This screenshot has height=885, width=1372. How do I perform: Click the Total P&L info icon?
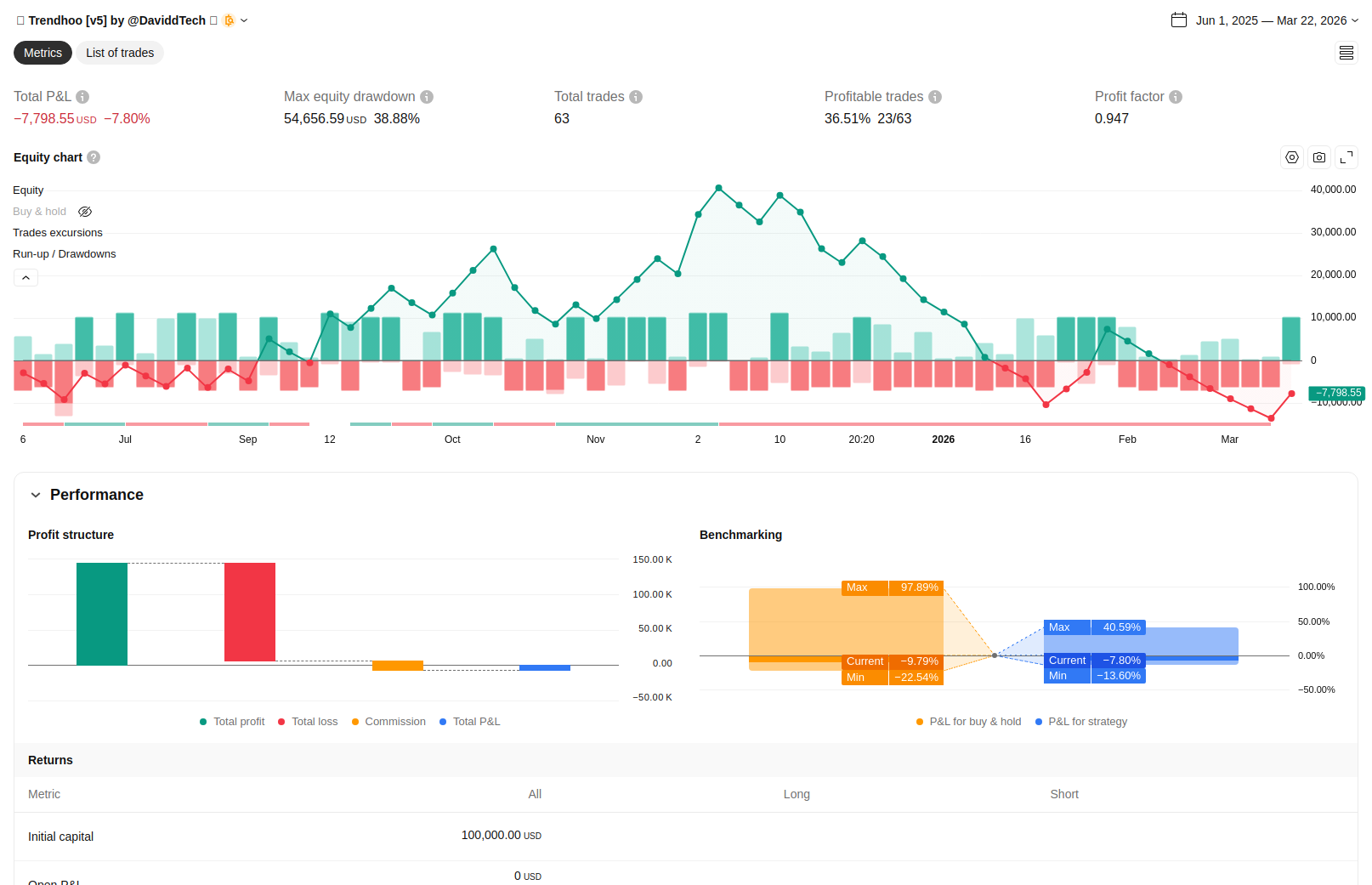coord(82,97)
